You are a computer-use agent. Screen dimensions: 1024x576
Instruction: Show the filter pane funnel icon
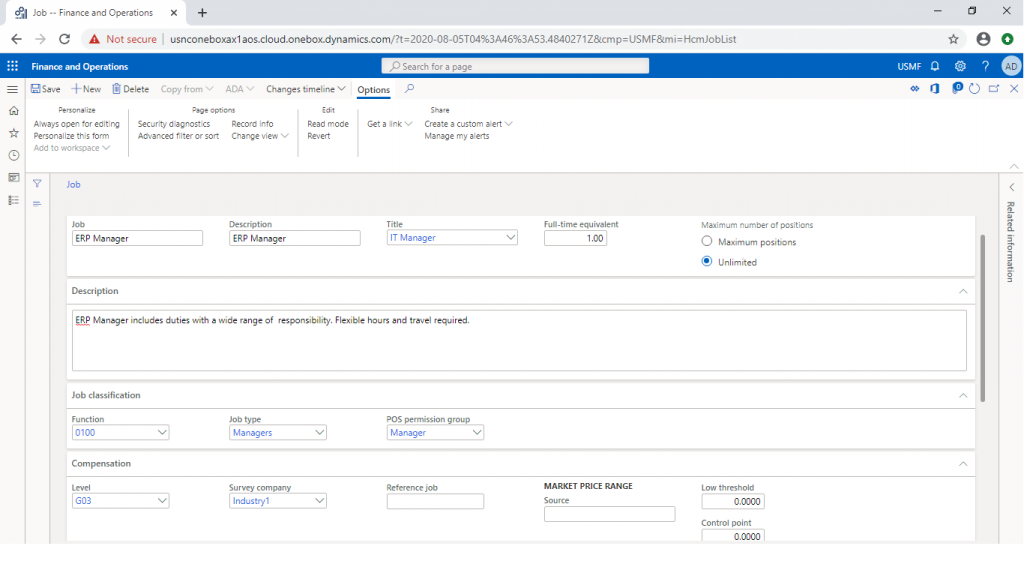click(x=37, y=184)
